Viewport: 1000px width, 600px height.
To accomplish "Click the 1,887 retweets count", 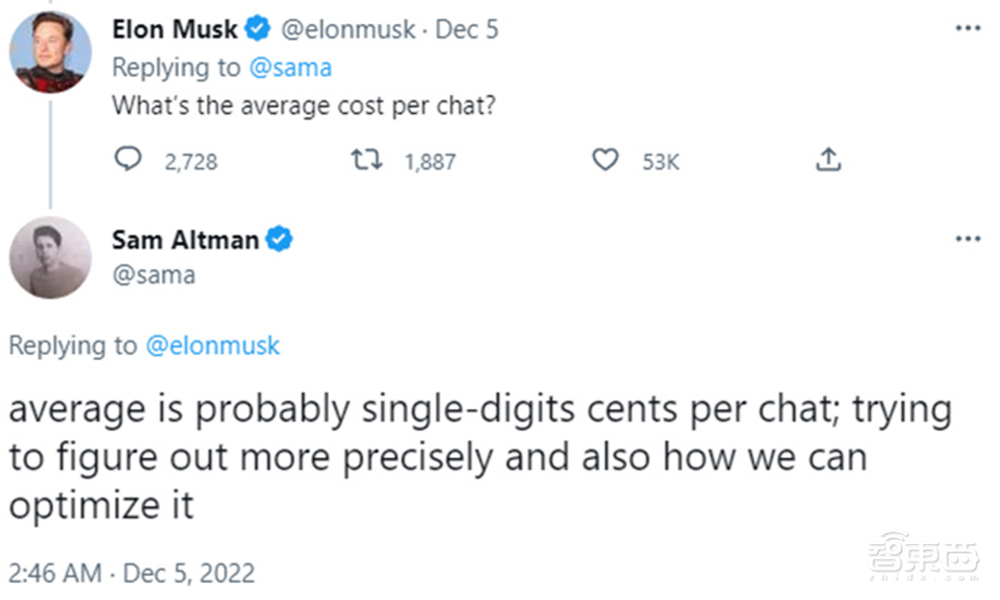I will [430, 161].
